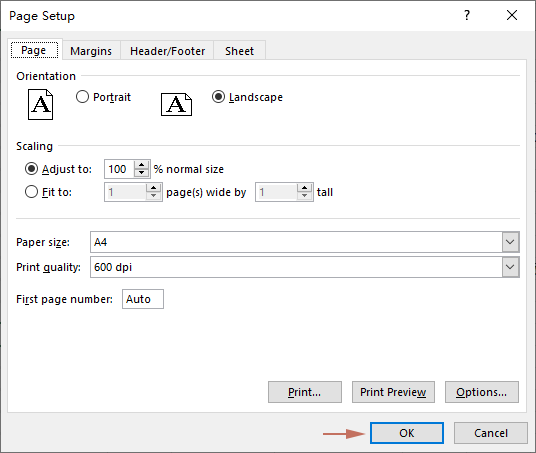536x453 pixels.
Task: Select the Adjust to scaling option
Action: click(31, 169)
